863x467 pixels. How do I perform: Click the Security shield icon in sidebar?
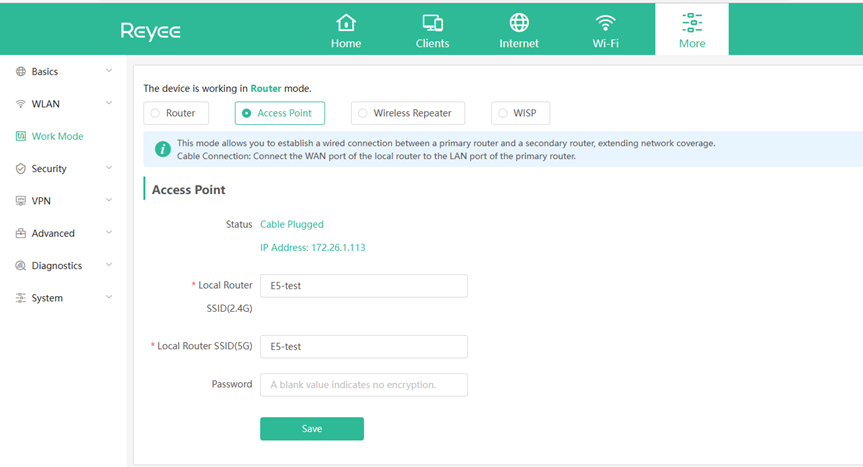pyautogui.click(x=21, y=169)
